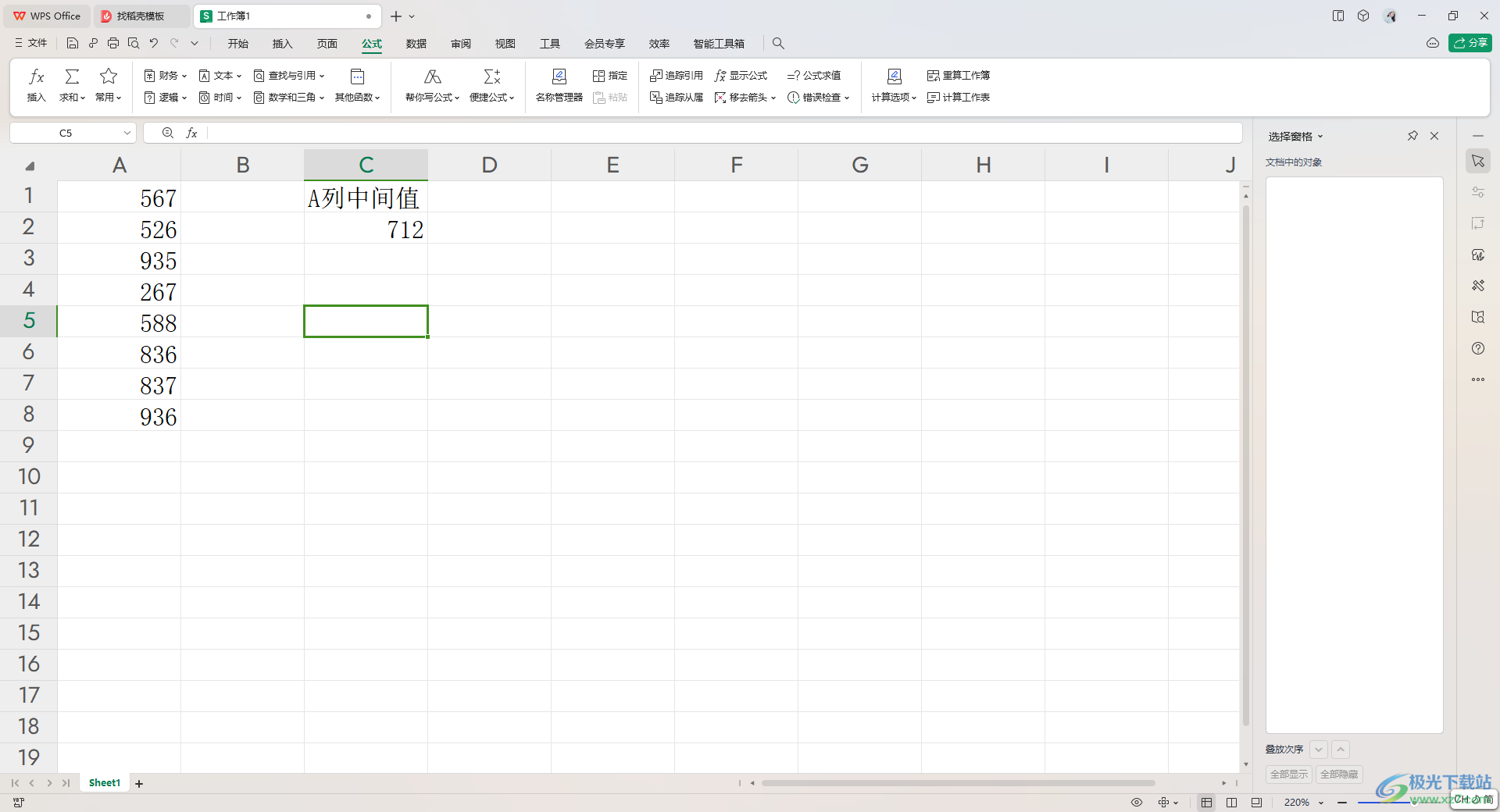
Task: Click the move down stacking order arrow
Action: pyautogui.click(x=1319, y=750)
